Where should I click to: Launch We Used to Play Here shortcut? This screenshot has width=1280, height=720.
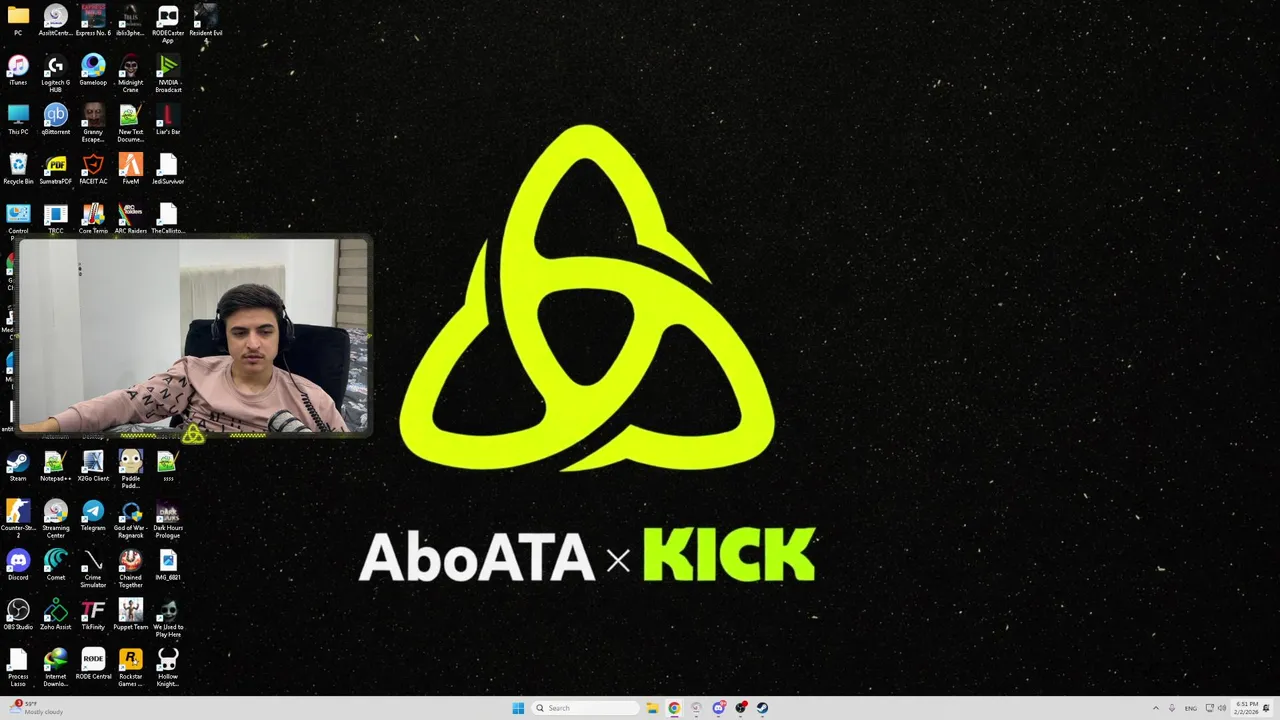(168, 618)
